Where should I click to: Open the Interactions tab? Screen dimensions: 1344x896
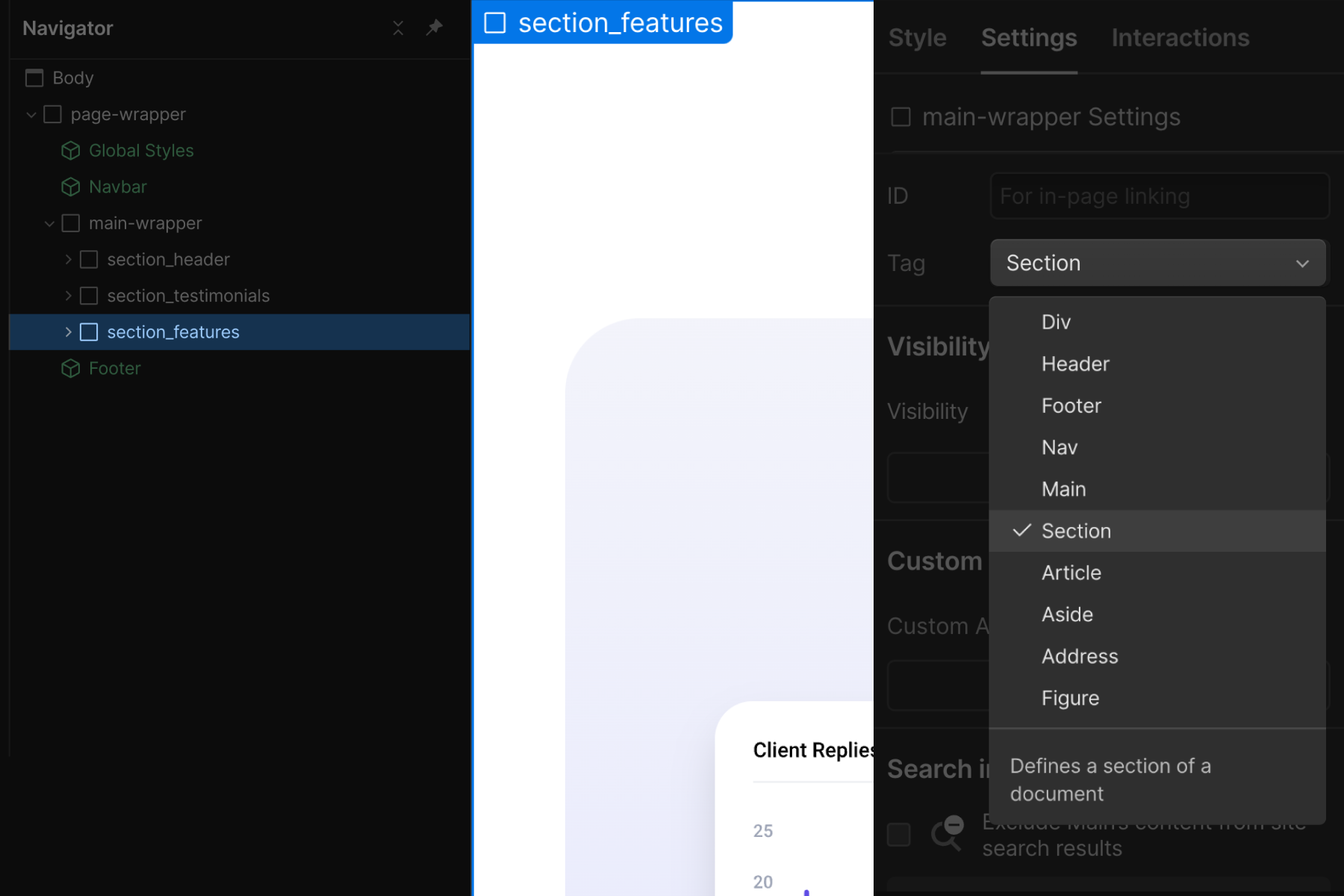click(x=1180, y=37)
